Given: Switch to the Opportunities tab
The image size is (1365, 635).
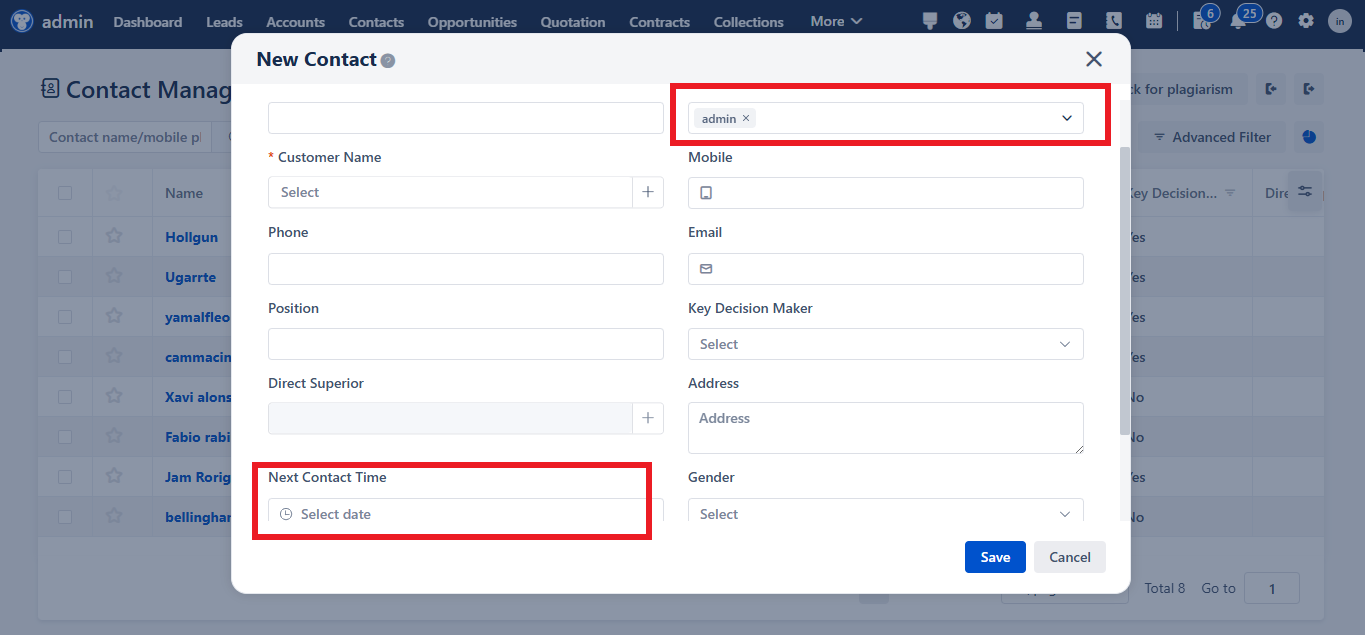Looking at the screenshot, I should (471, 20).
